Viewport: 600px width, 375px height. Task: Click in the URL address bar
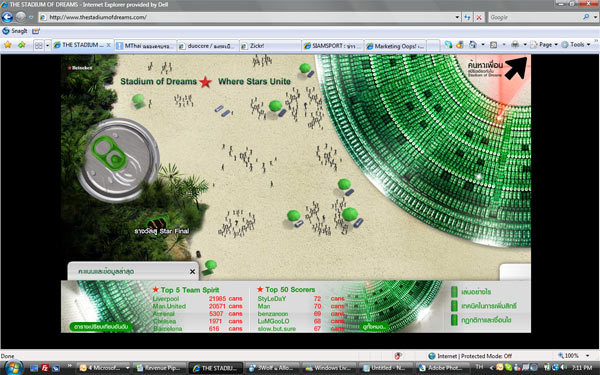point(249,17)
